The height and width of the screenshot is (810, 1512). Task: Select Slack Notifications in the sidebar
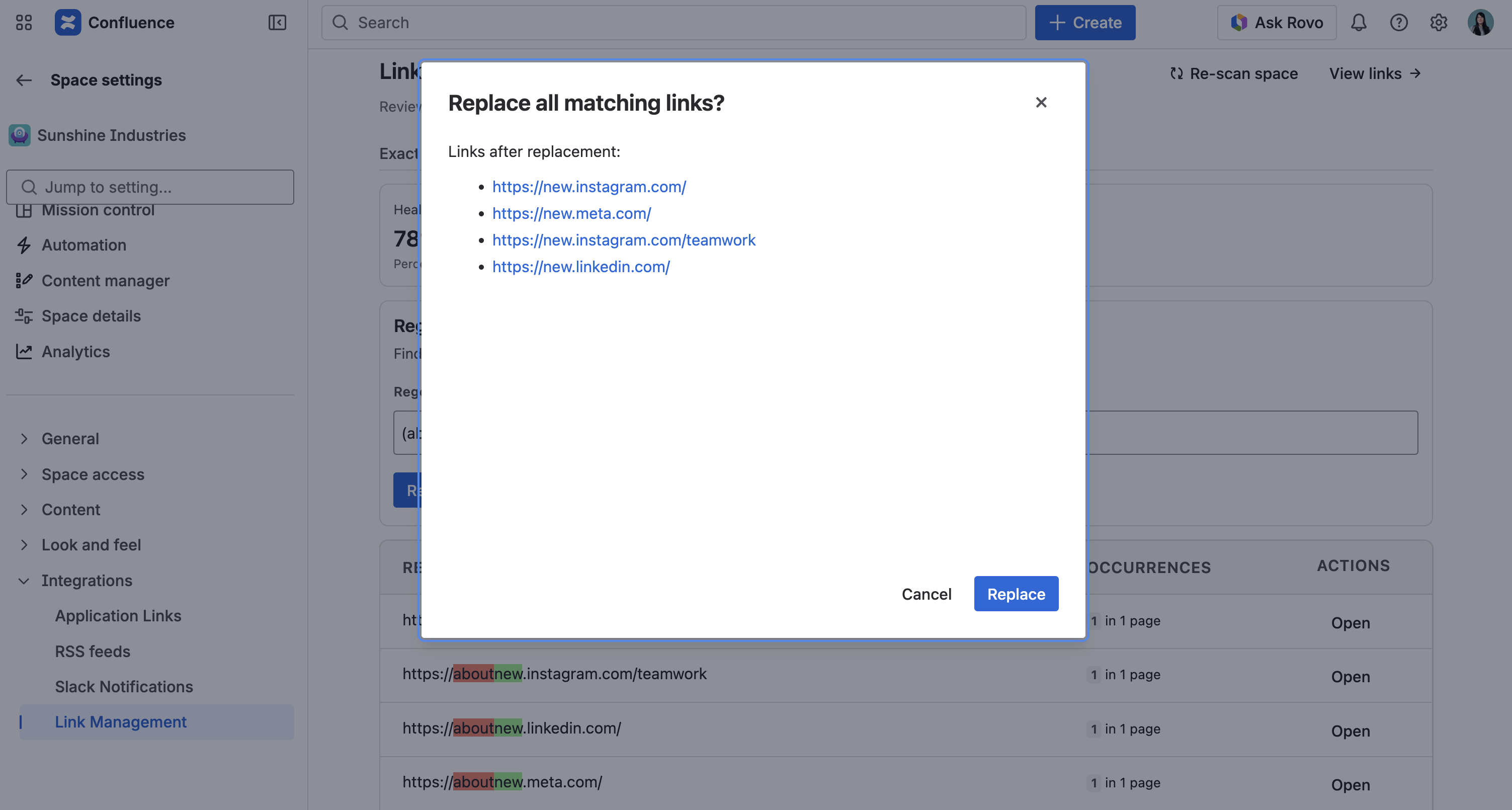(123, 686)
